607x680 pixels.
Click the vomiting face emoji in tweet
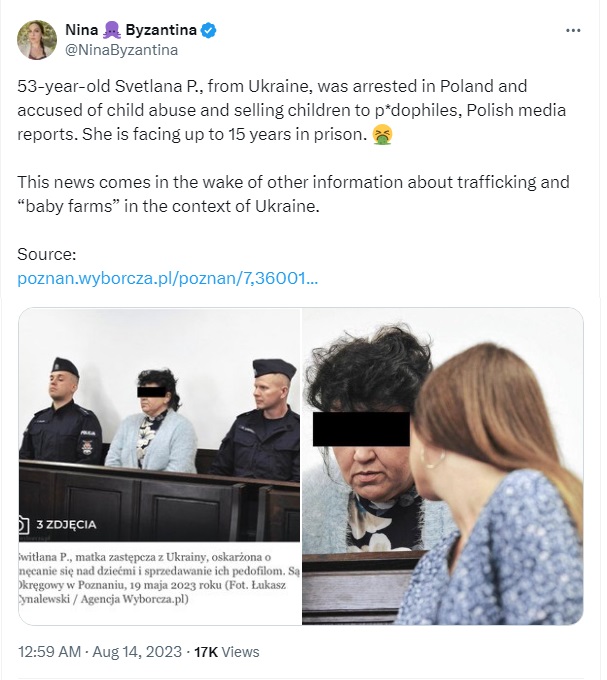click(383, 134)
